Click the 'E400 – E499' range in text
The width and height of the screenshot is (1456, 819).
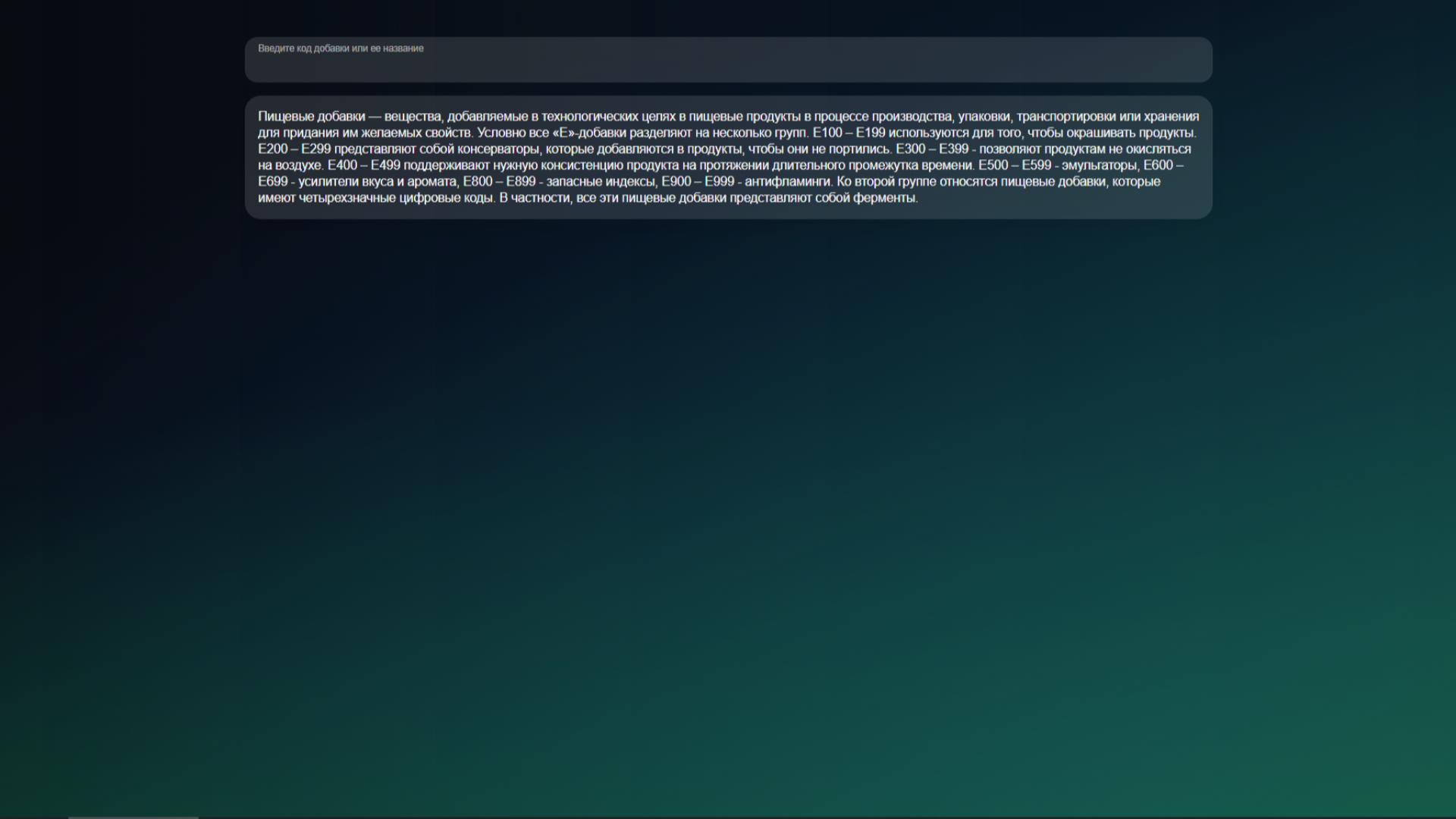tap(363, 165)
